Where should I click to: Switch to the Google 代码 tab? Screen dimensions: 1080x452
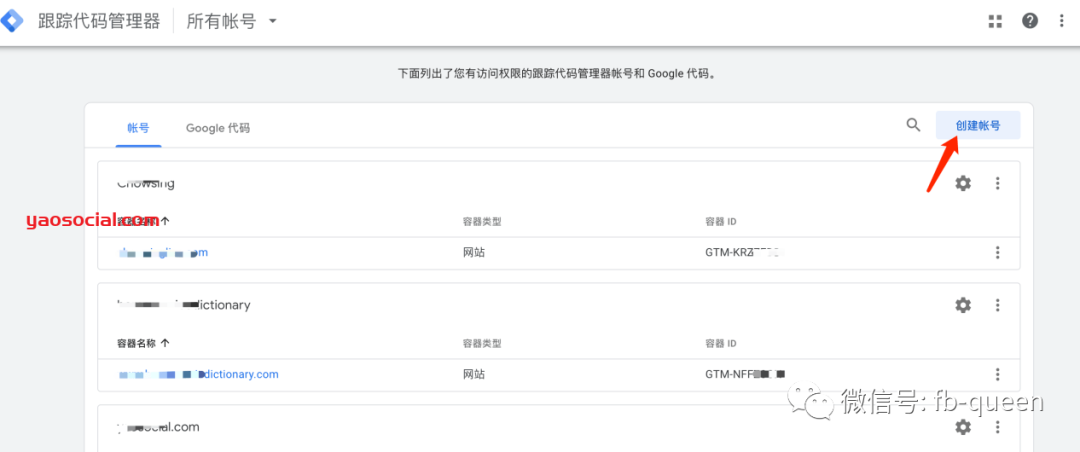point(218,128)
